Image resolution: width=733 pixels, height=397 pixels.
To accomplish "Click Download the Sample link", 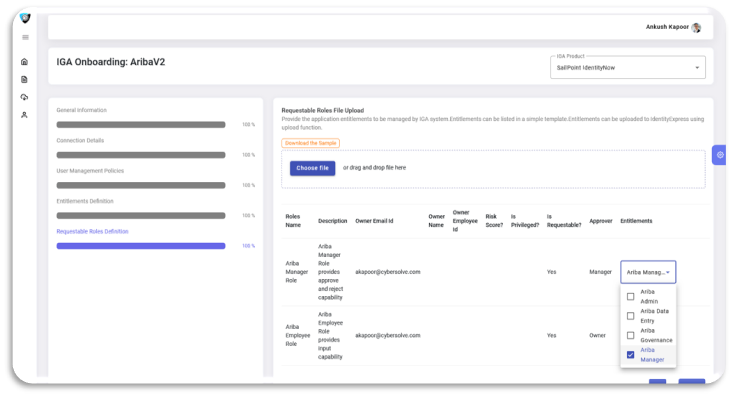I will pos(310,143).
